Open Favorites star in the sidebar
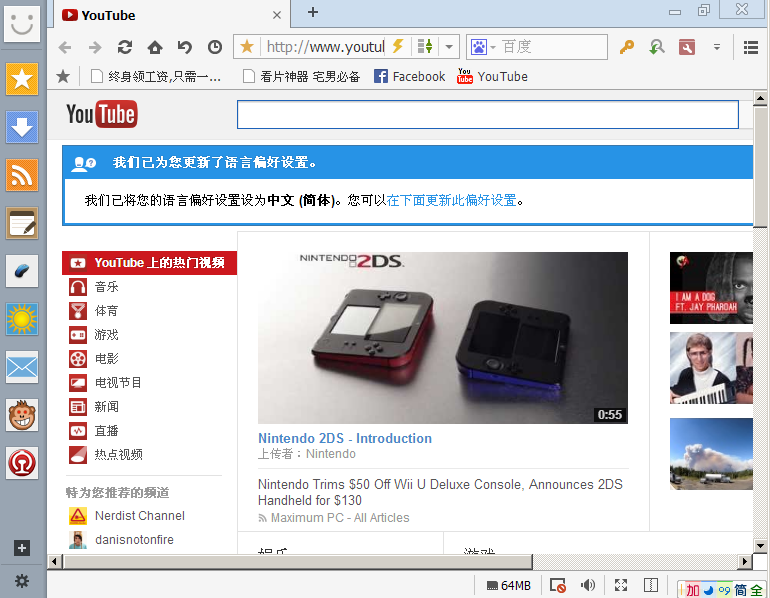This screenshot has height=598, width=770. [22, 79]
